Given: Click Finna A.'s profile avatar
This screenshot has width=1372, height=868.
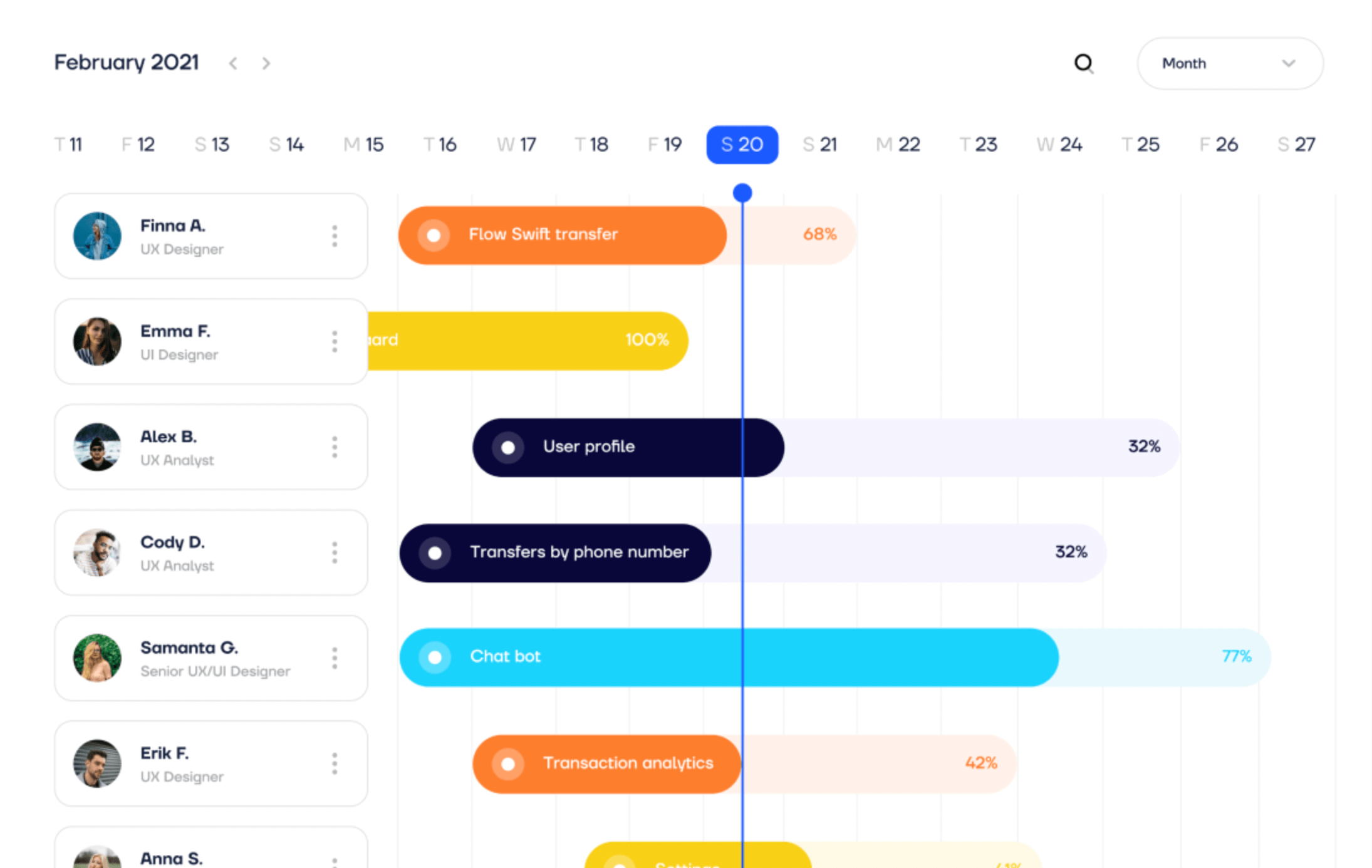Looking at the screenshot, I should pyautogui.click(x=97, y=236).
